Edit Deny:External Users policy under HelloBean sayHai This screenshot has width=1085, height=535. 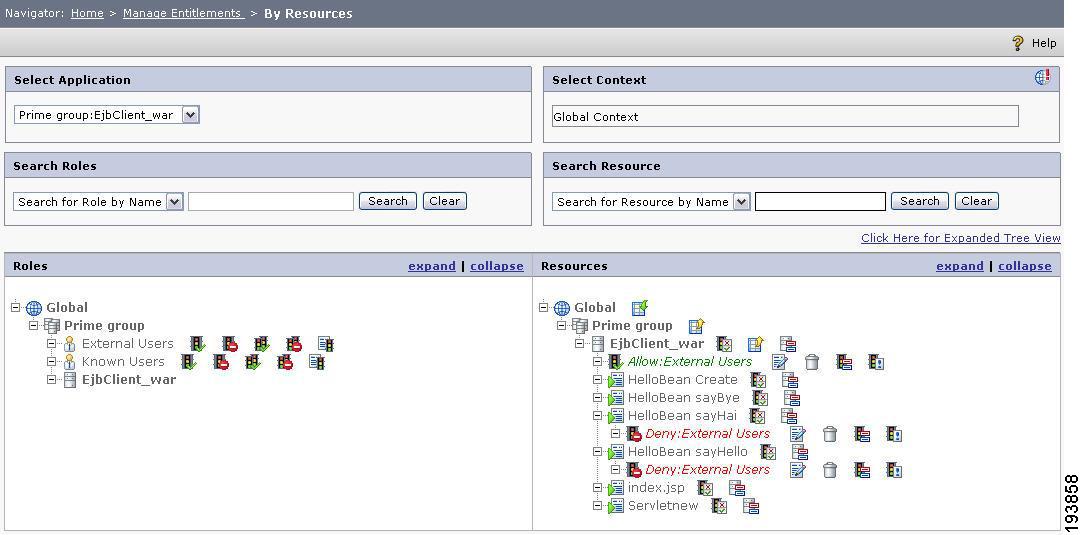798,434
